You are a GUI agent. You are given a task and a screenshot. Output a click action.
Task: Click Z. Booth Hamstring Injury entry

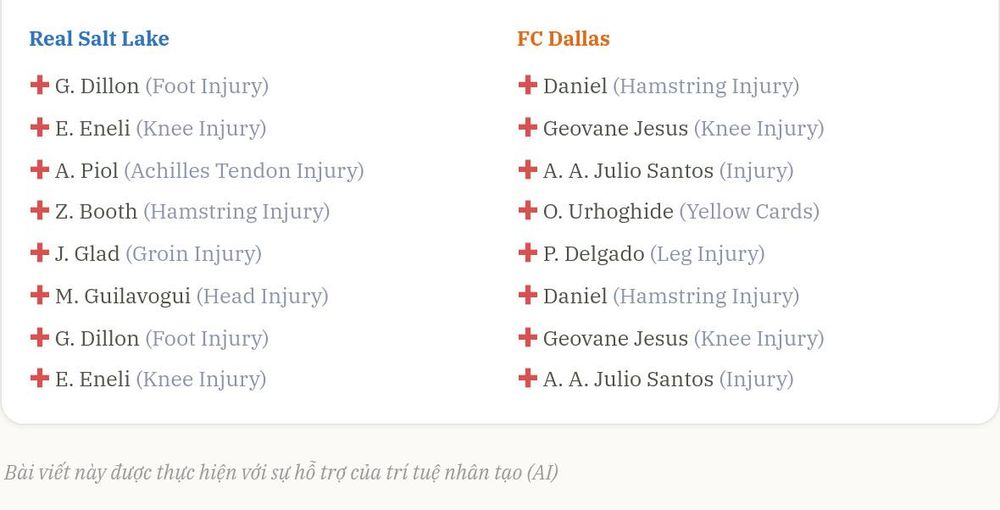180,212
